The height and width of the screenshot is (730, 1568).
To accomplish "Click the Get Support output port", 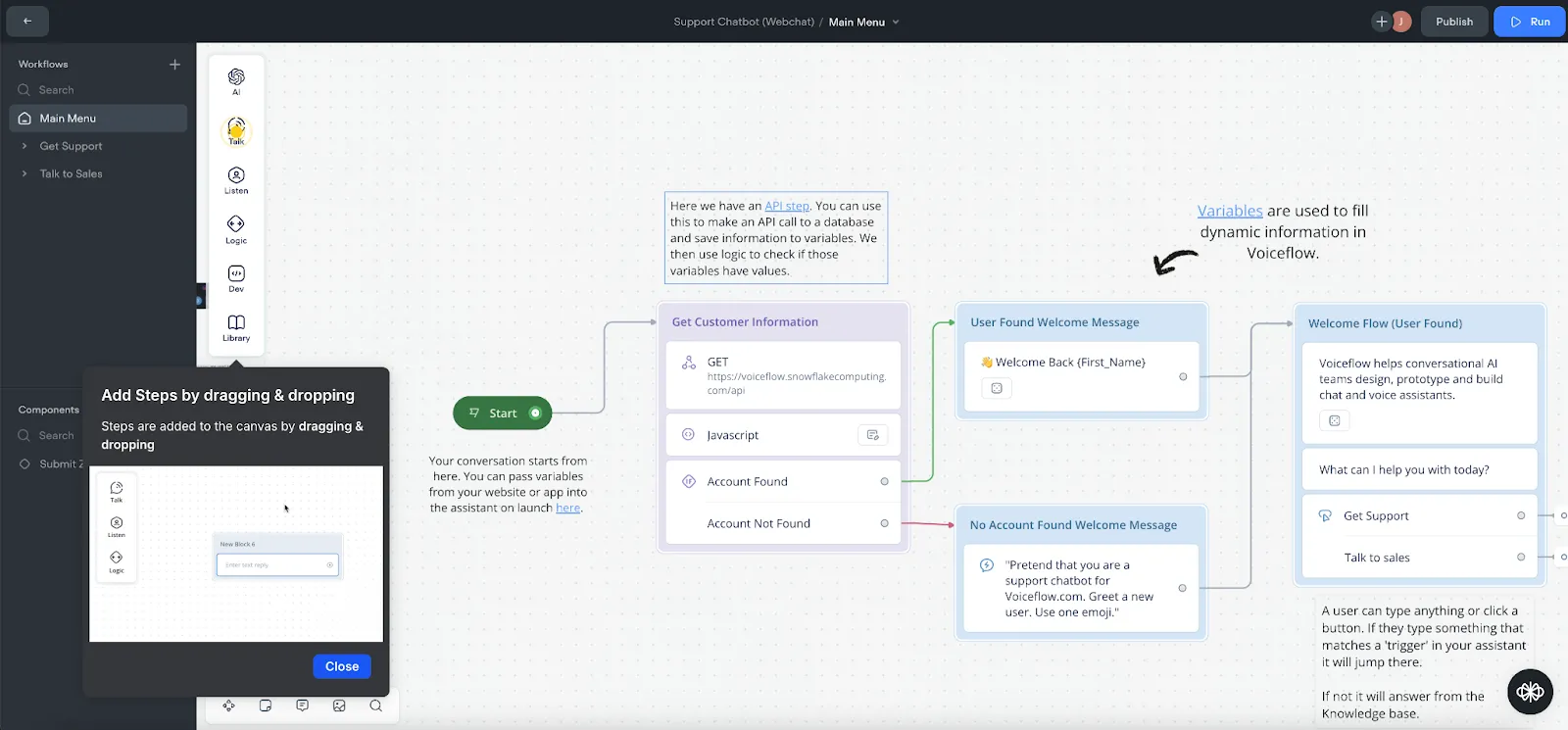I will [1521, 515].
